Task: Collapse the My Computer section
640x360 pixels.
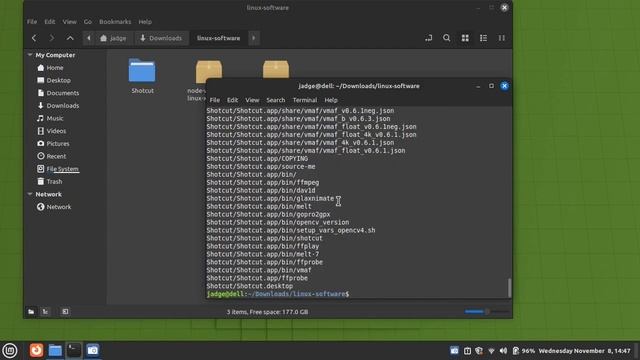Action: pos(30,55)
